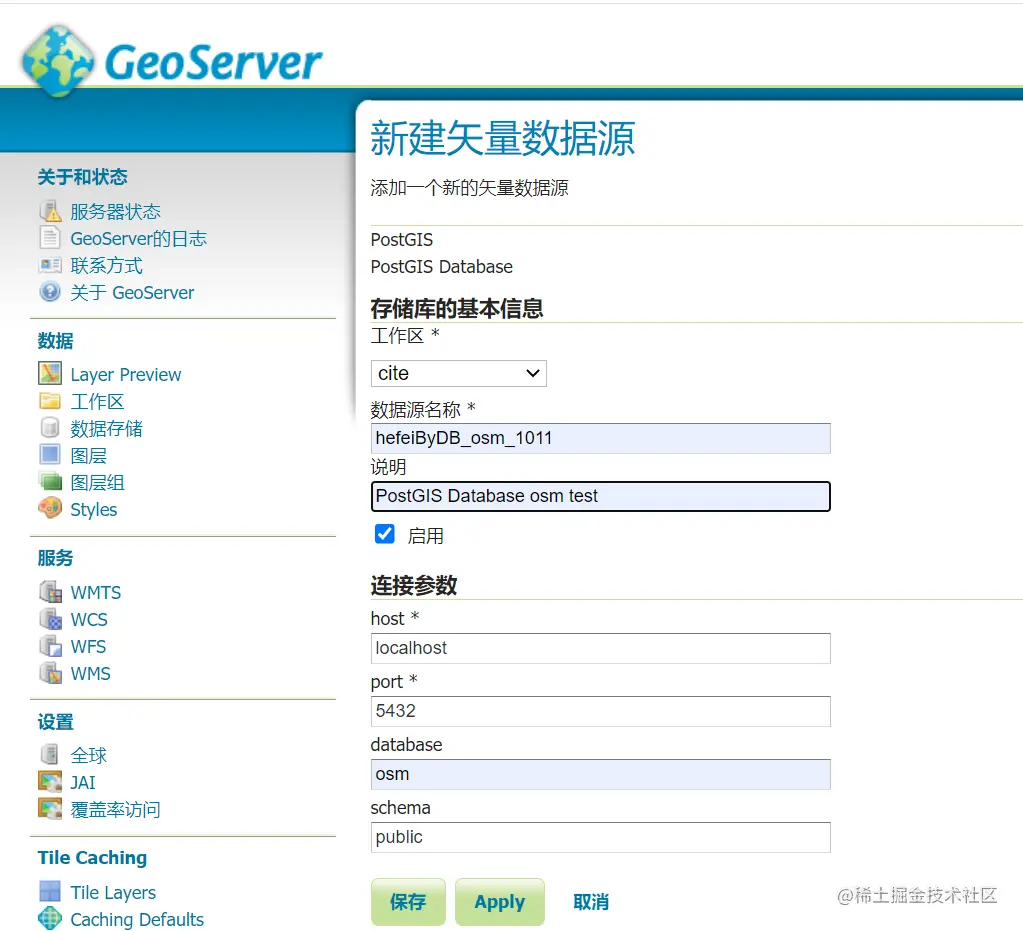Click the JAI settings icon
The width and height of the screenshot is (1023, 931).
click(50, 782)
